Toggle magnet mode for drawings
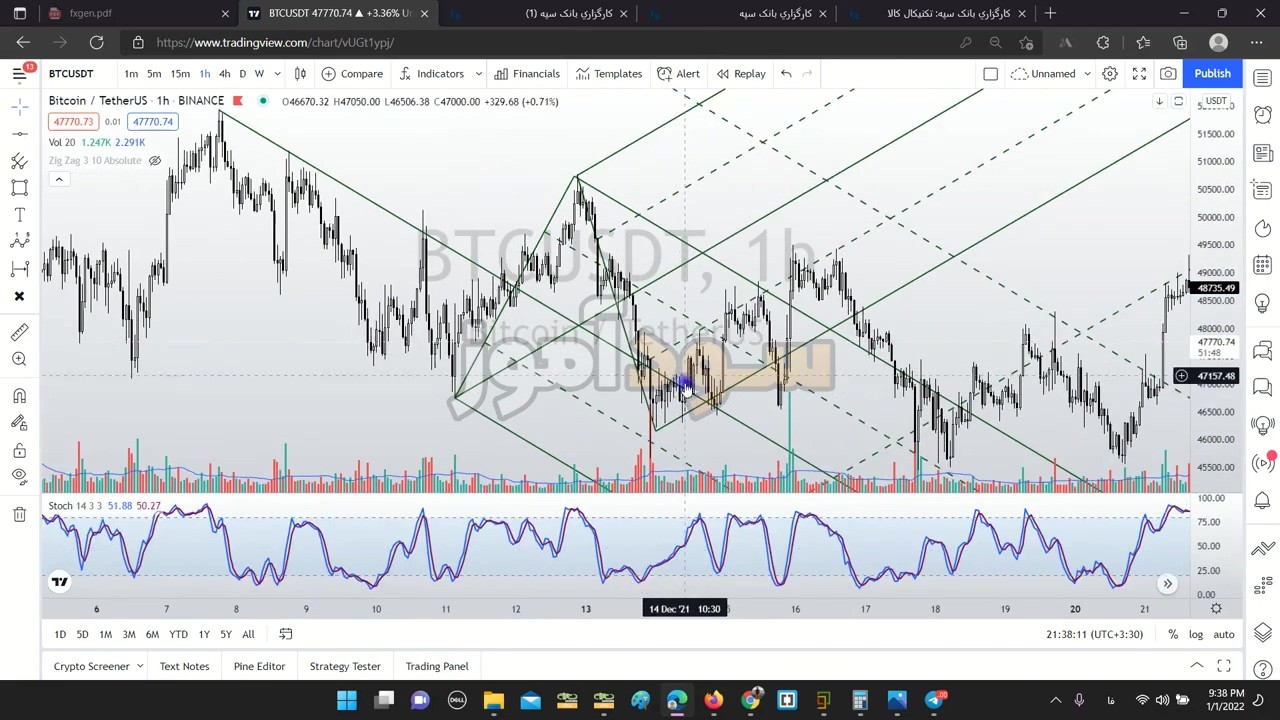Image resolution: width=1280 pixels, height=720 pixels. [19, 396]
